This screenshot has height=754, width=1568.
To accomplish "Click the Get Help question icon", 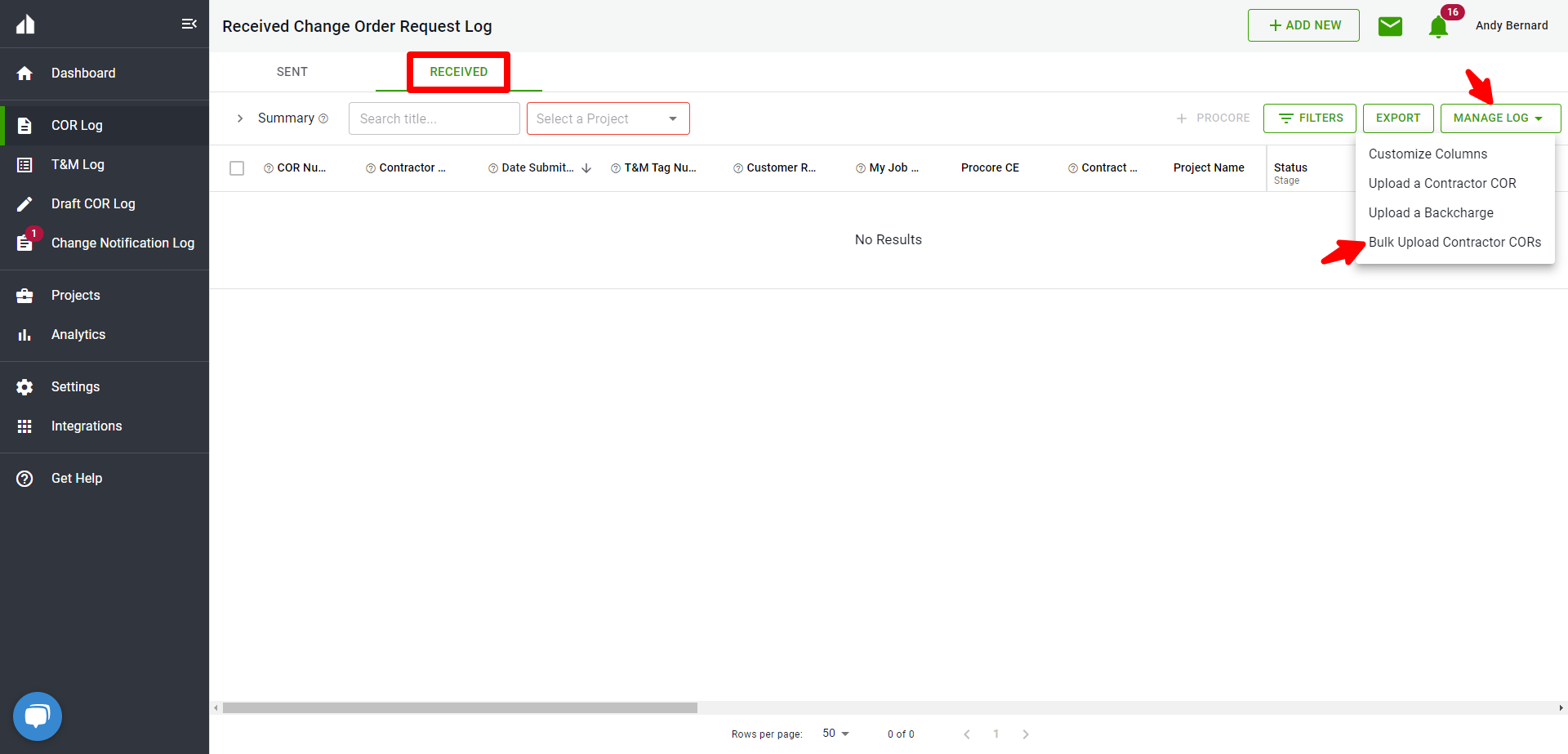I will pyautogui.click(x=24, y=479).
